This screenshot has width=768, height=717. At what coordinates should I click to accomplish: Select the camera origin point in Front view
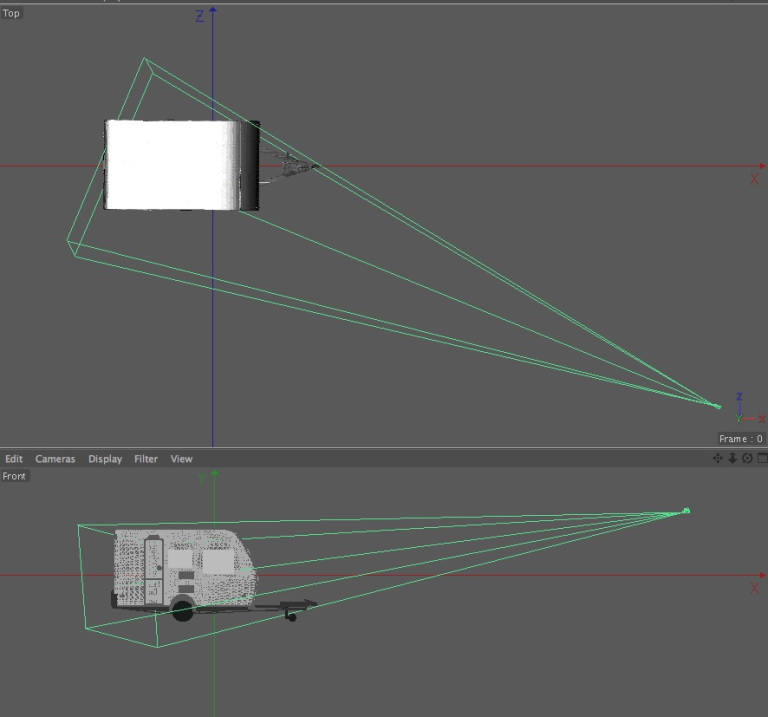(686, 511)
